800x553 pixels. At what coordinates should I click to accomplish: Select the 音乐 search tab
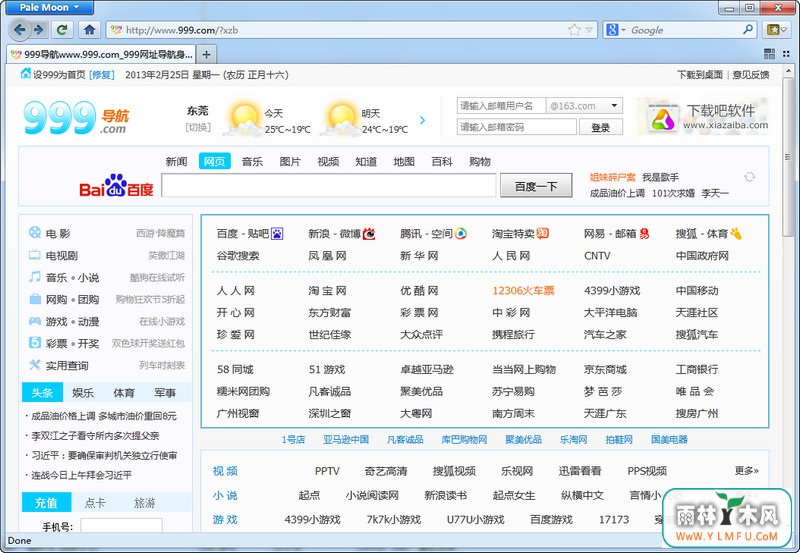coord(252,162)
